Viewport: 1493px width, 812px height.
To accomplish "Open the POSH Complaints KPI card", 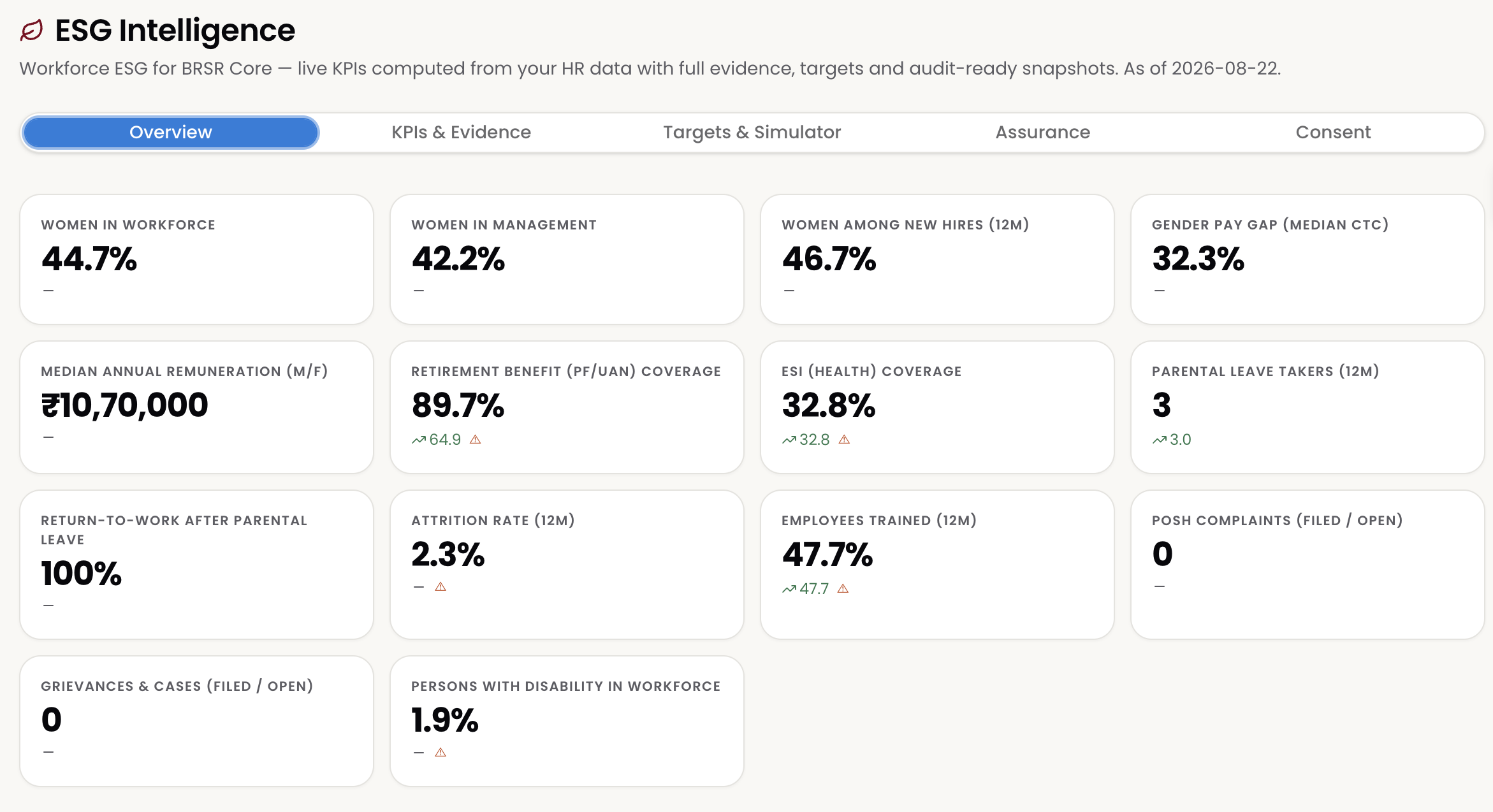I will (1307, 565).
